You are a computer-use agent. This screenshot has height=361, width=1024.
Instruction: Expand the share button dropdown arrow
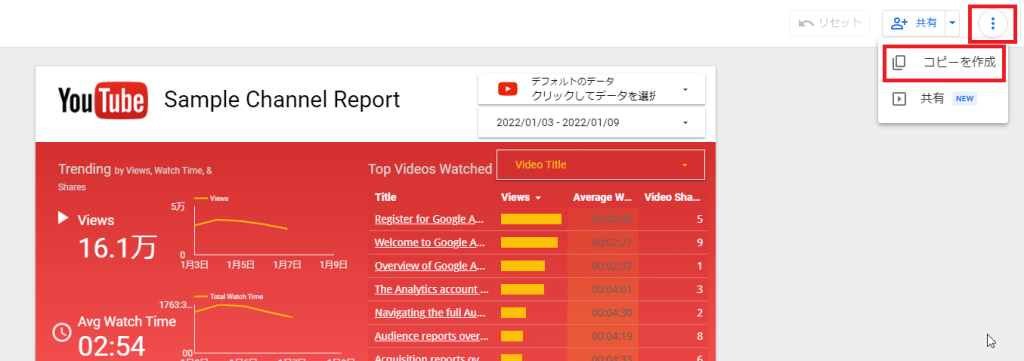coord(952,23)
